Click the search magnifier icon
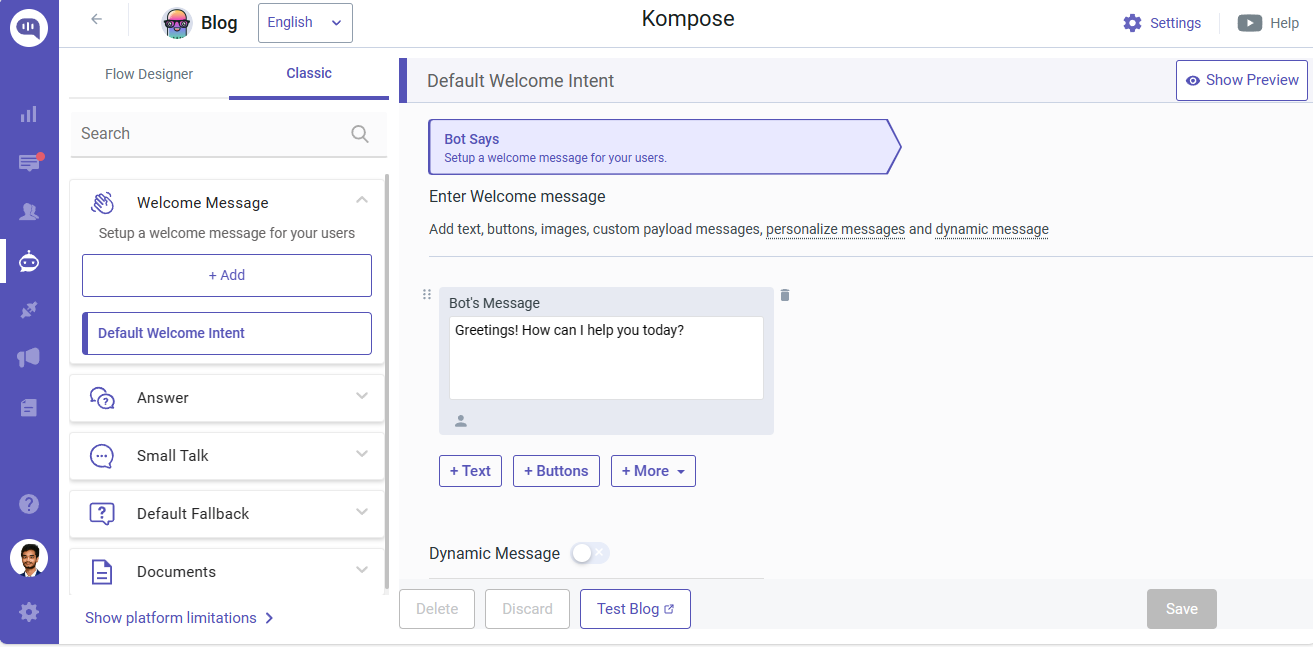Screen dimensions: 1313x647 (360, 134)
